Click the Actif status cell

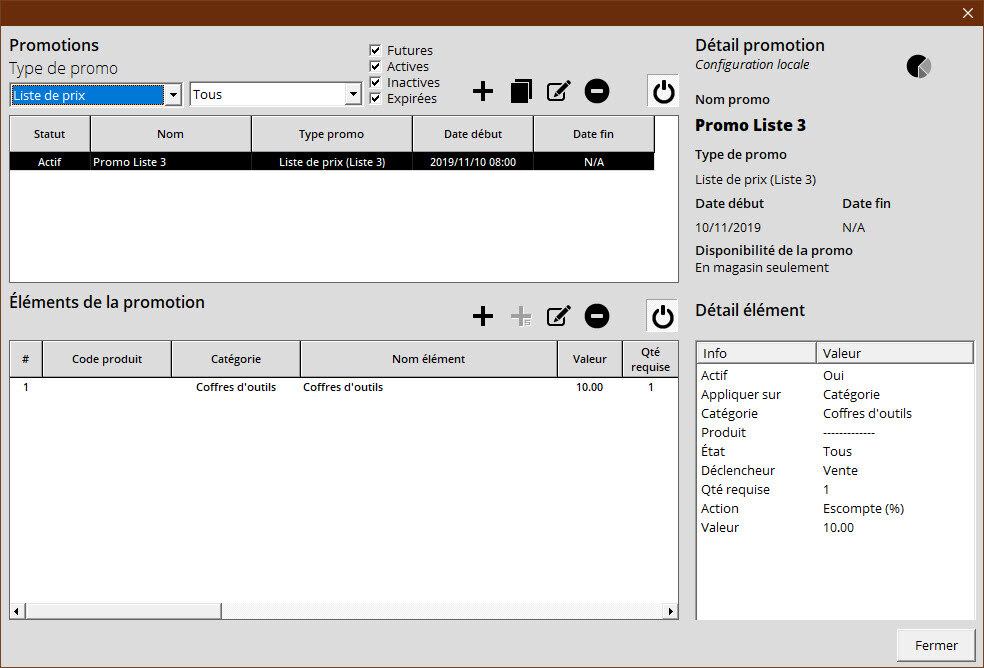[50, 162]
